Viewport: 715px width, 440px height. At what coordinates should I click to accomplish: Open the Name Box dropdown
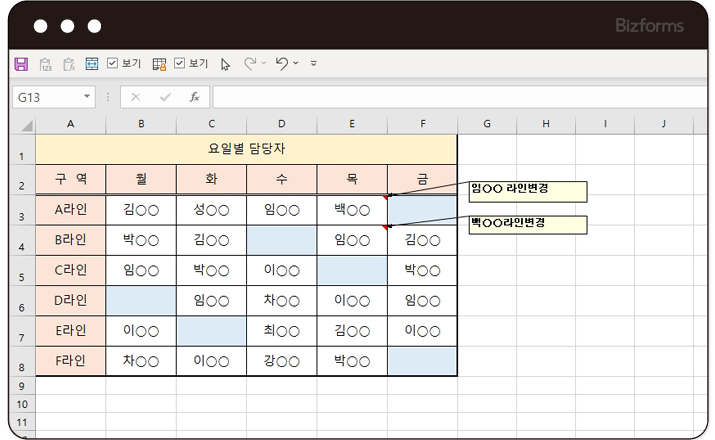(88, 97)
